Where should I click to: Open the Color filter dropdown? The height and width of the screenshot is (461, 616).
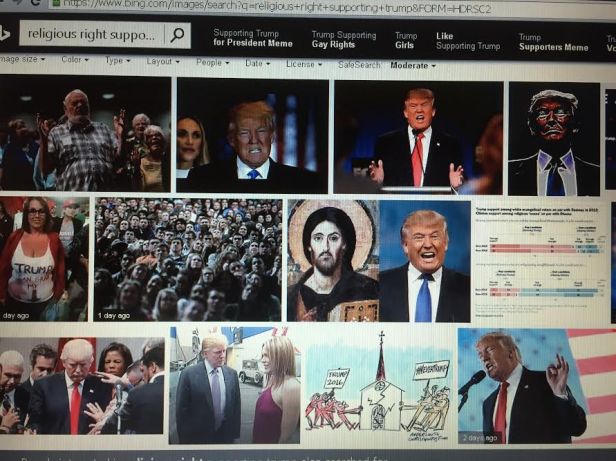click(x=75, y=60)
